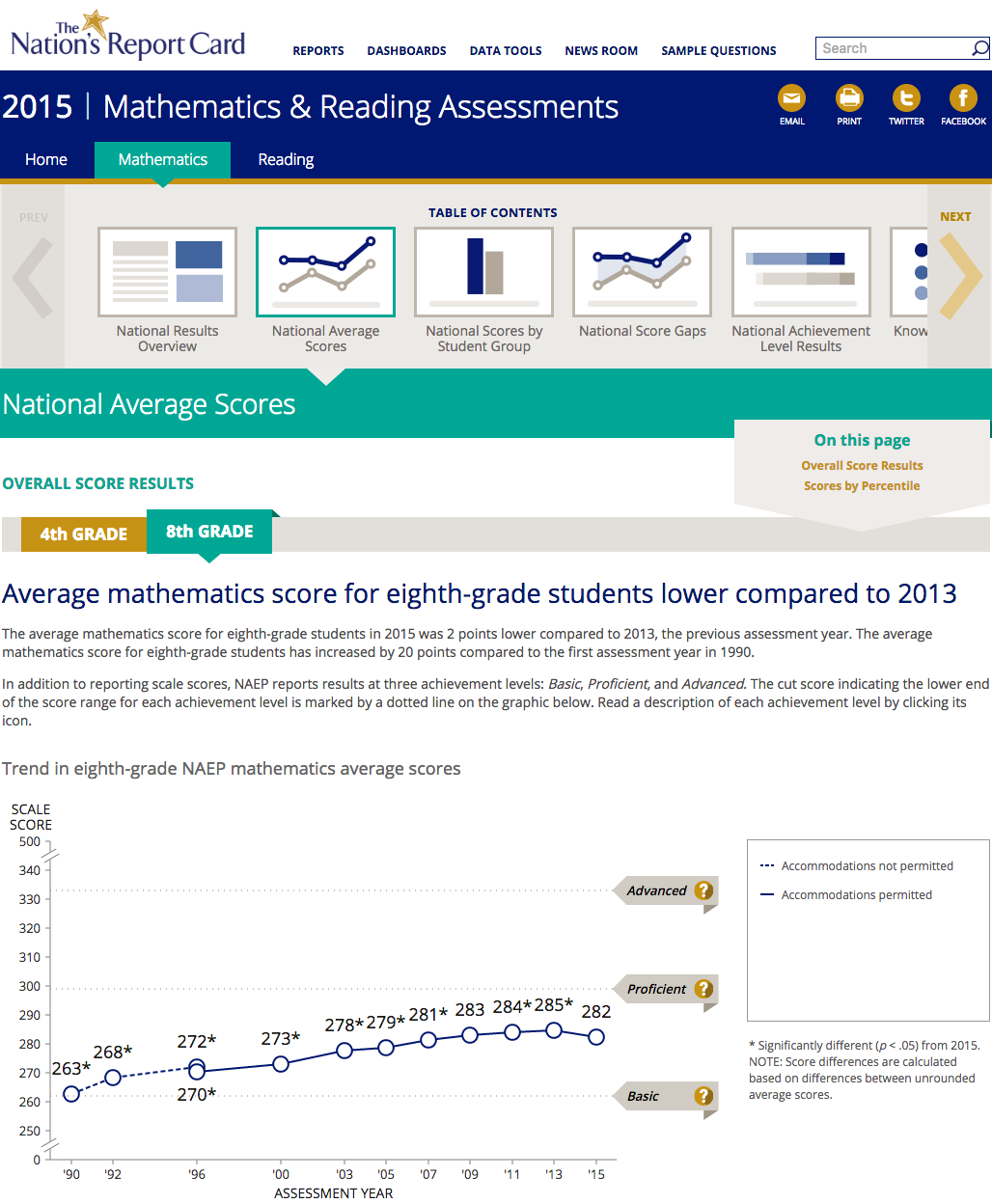This screenshot has height=1204, width=992.
Task: Click the 'ASSESSMENT YEAR' axis label
Action: coord(334,1193)
